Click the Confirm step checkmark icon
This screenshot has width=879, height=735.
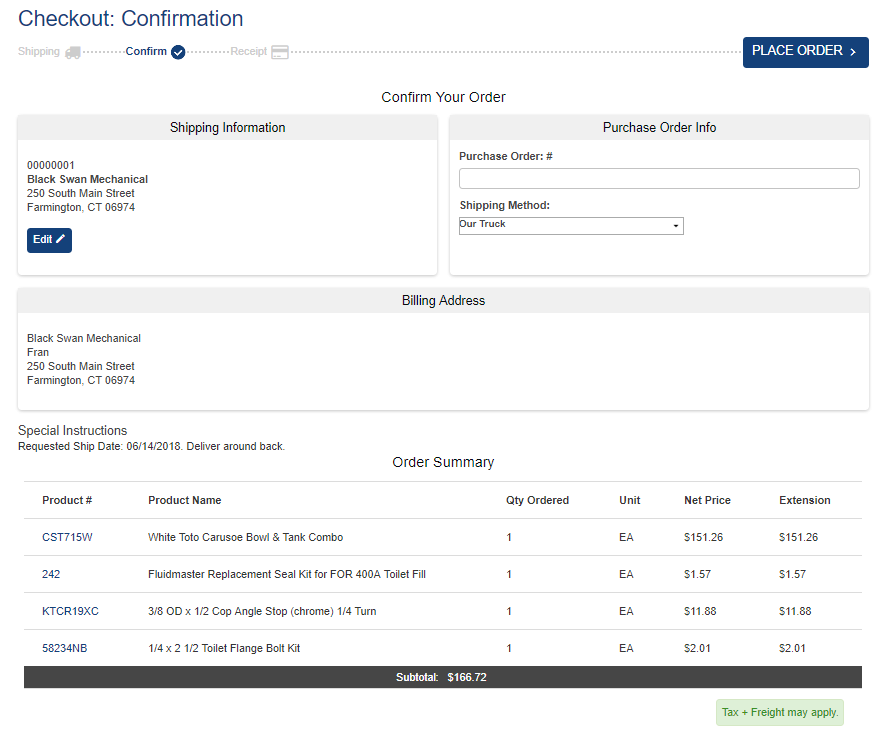[x=178, y=52]
